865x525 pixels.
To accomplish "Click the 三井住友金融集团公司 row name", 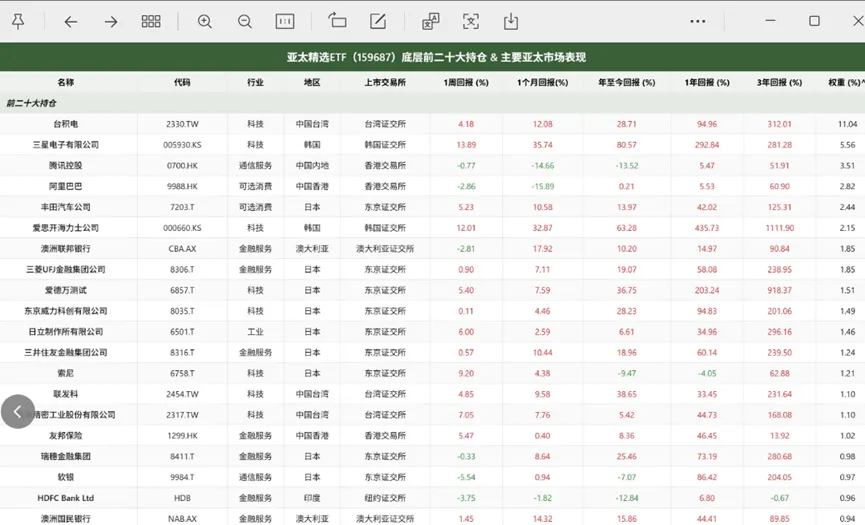I will click(x=66, y=352).
